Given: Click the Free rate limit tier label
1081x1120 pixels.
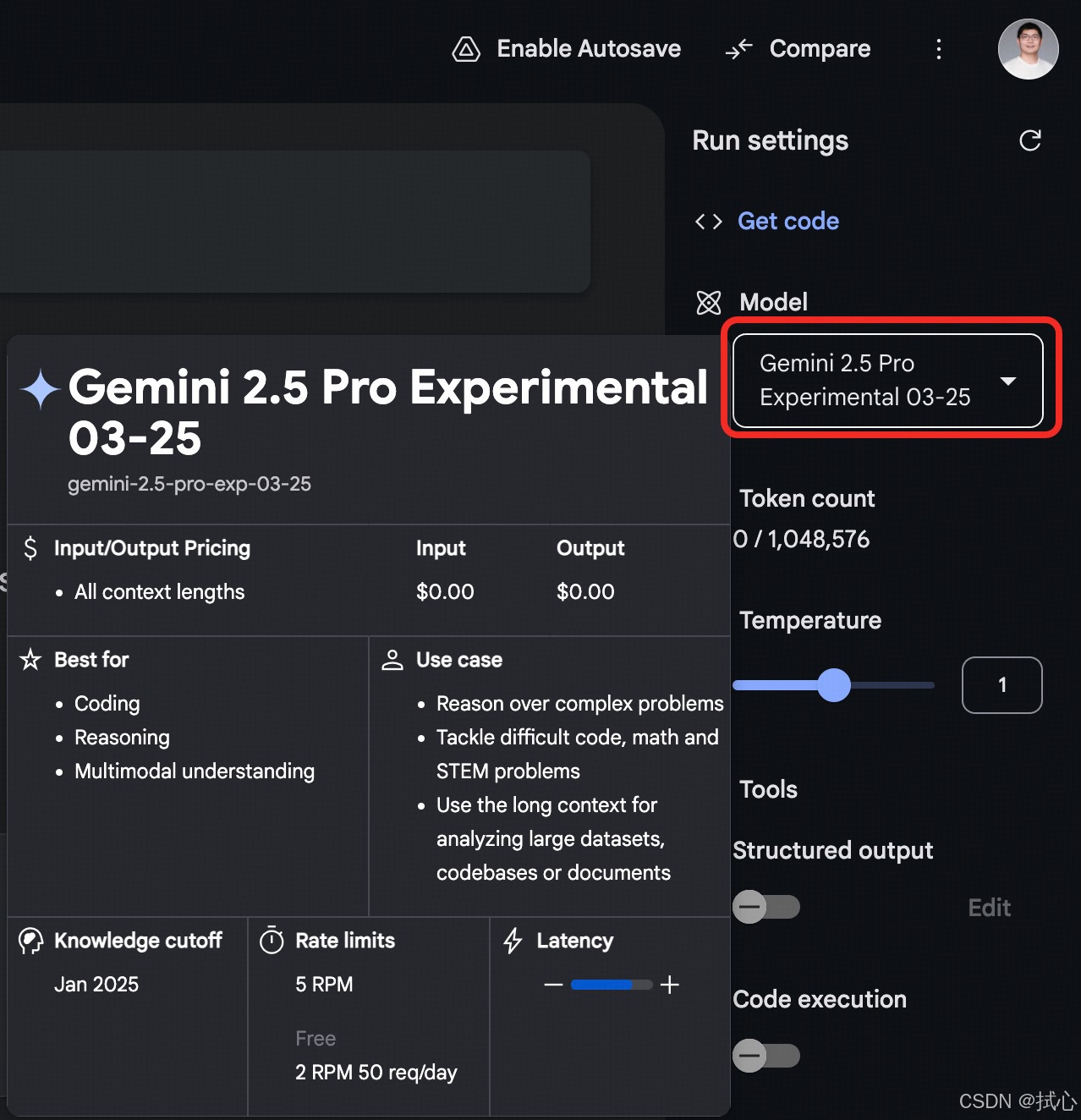Looking at the screenshot, I should click(316, 1039).
